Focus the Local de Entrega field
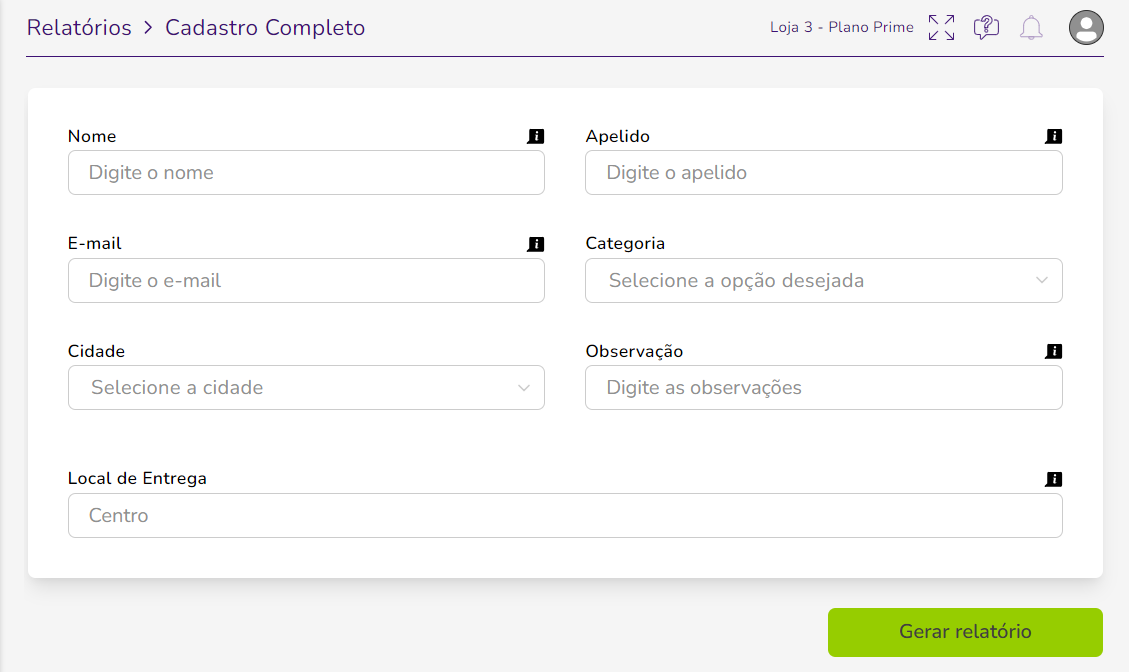 click(565, 516)
